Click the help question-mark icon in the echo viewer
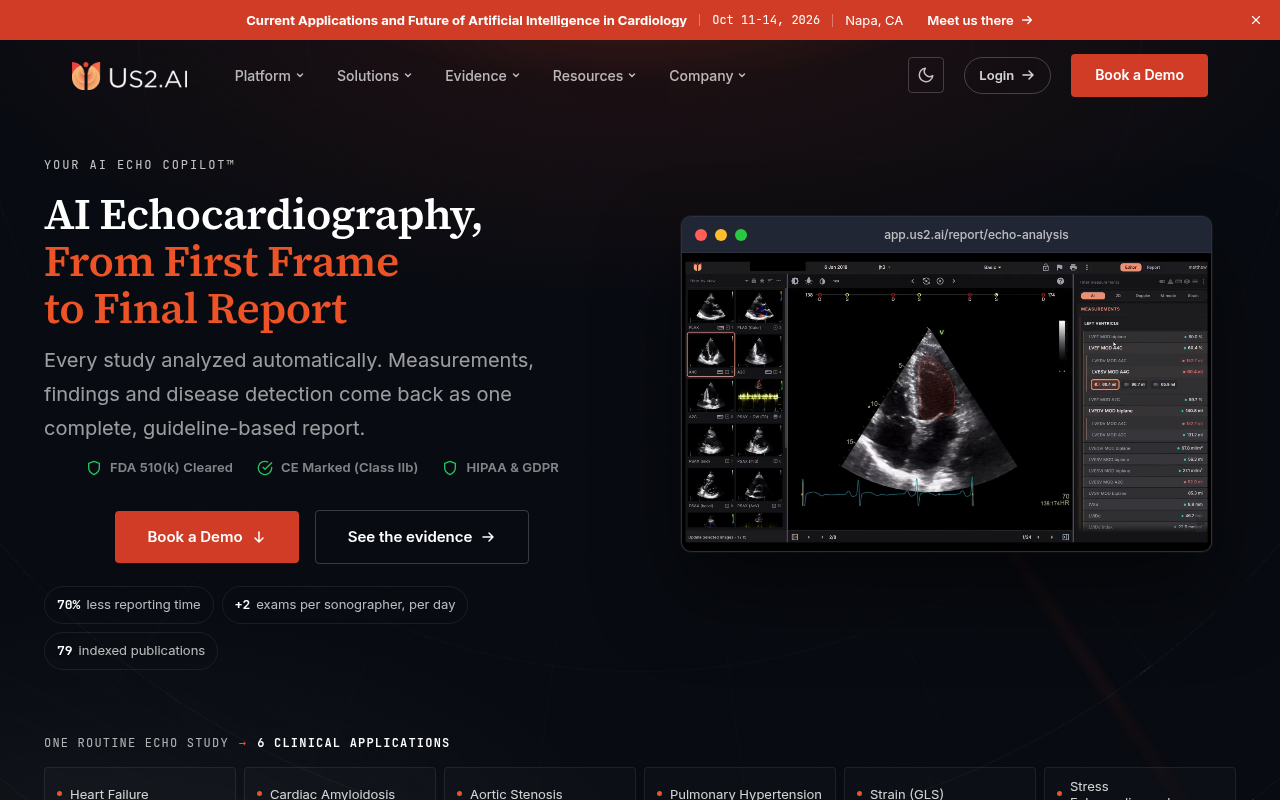 coord(1060,281)
